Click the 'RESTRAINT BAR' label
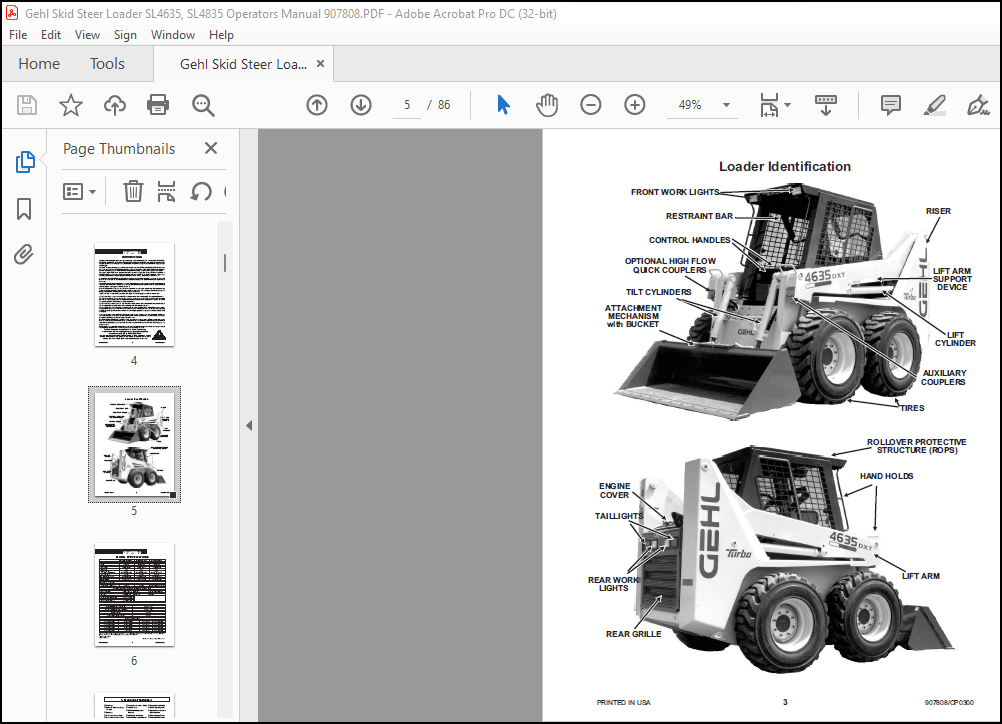Viewport: 1002px width, 724px height. tap(699, 216)
